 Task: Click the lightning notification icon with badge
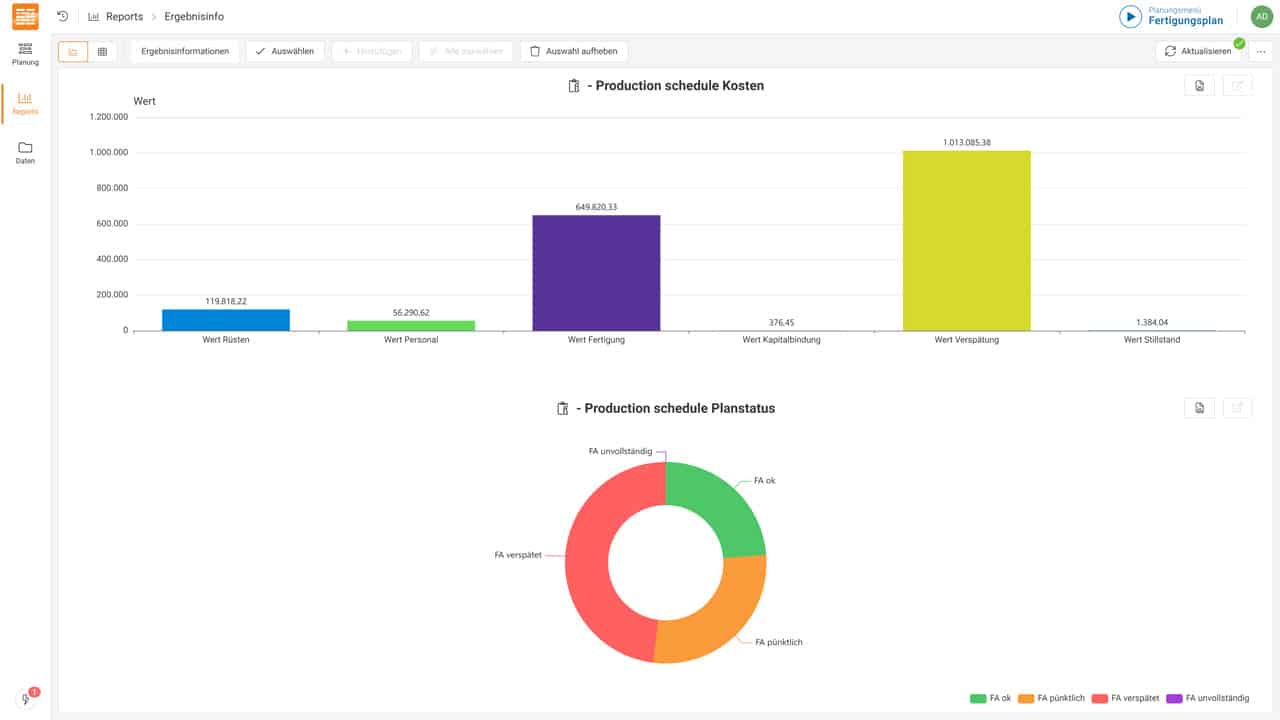(x=26, y=698)
